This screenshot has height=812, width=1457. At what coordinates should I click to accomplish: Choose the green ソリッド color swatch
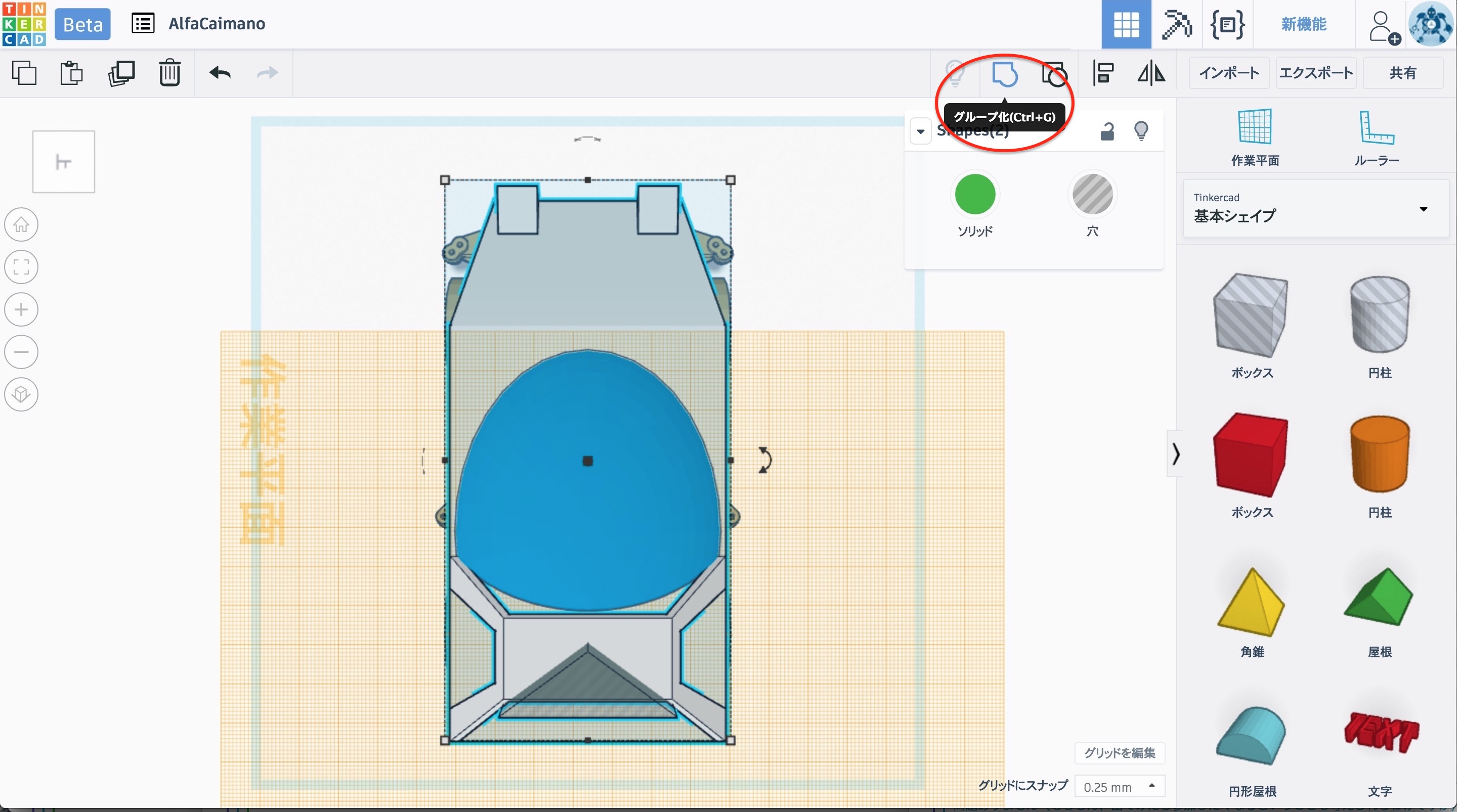(x=974, y=195)
